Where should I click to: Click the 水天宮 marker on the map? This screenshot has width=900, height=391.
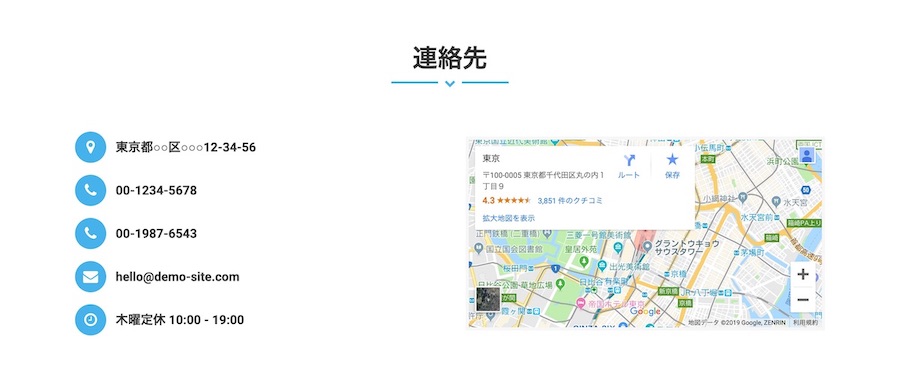(x=777, y=202)
